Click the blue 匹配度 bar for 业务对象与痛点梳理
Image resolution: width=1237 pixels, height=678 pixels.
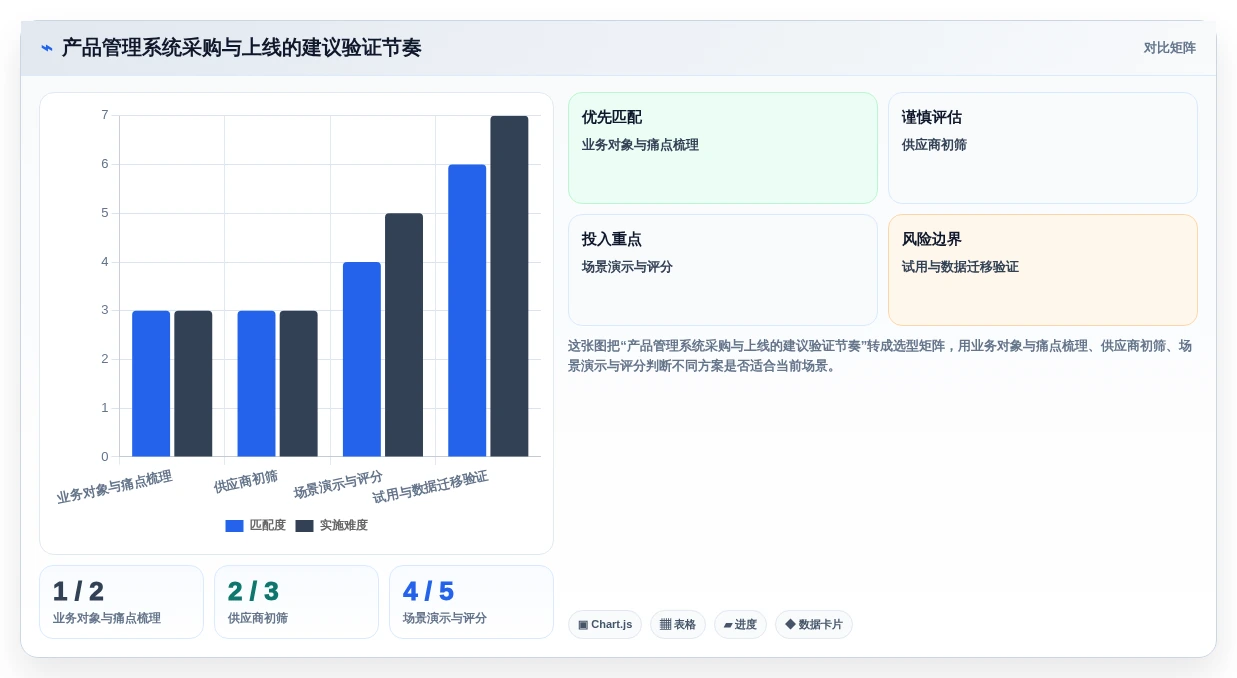click(151, 384)
